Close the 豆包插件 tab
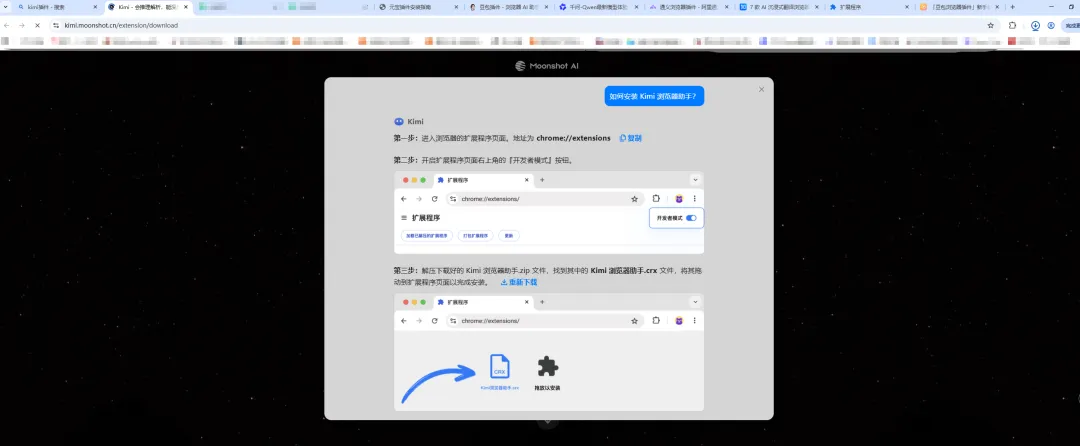This screenshot has width=1080, height=446. point(546,7)
